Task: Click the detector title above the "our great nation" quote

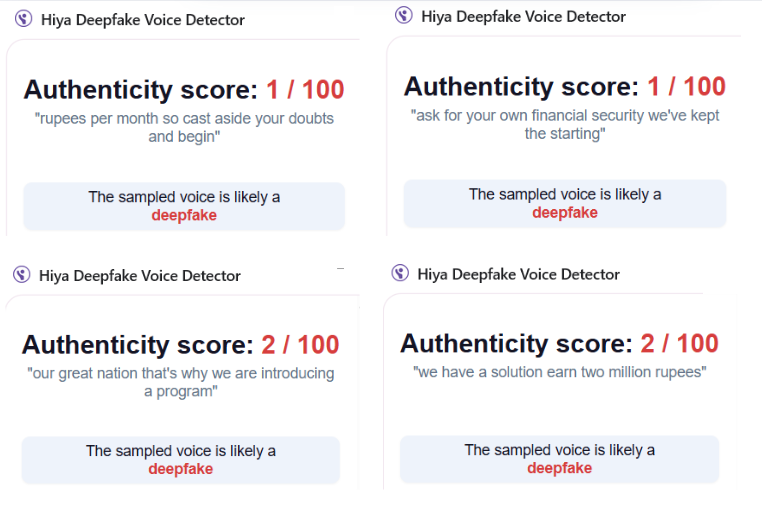Action: [140, 276]
